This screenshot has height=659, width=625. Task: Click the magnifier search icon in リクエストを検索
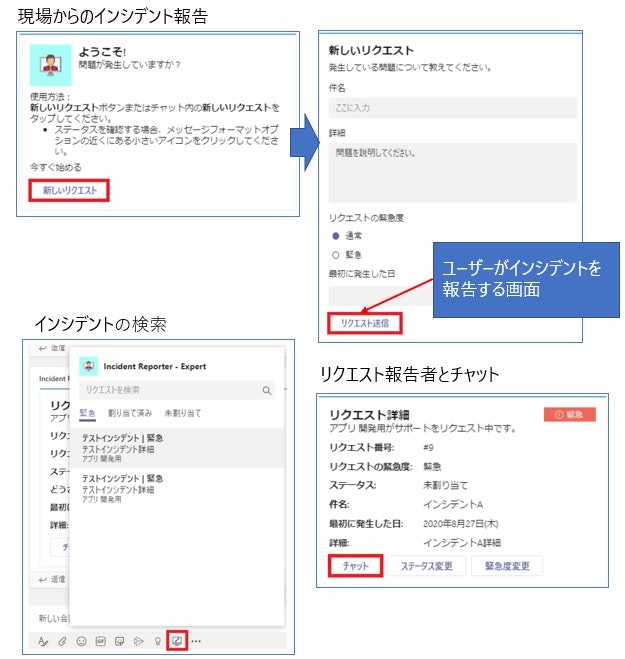point(266,390)
